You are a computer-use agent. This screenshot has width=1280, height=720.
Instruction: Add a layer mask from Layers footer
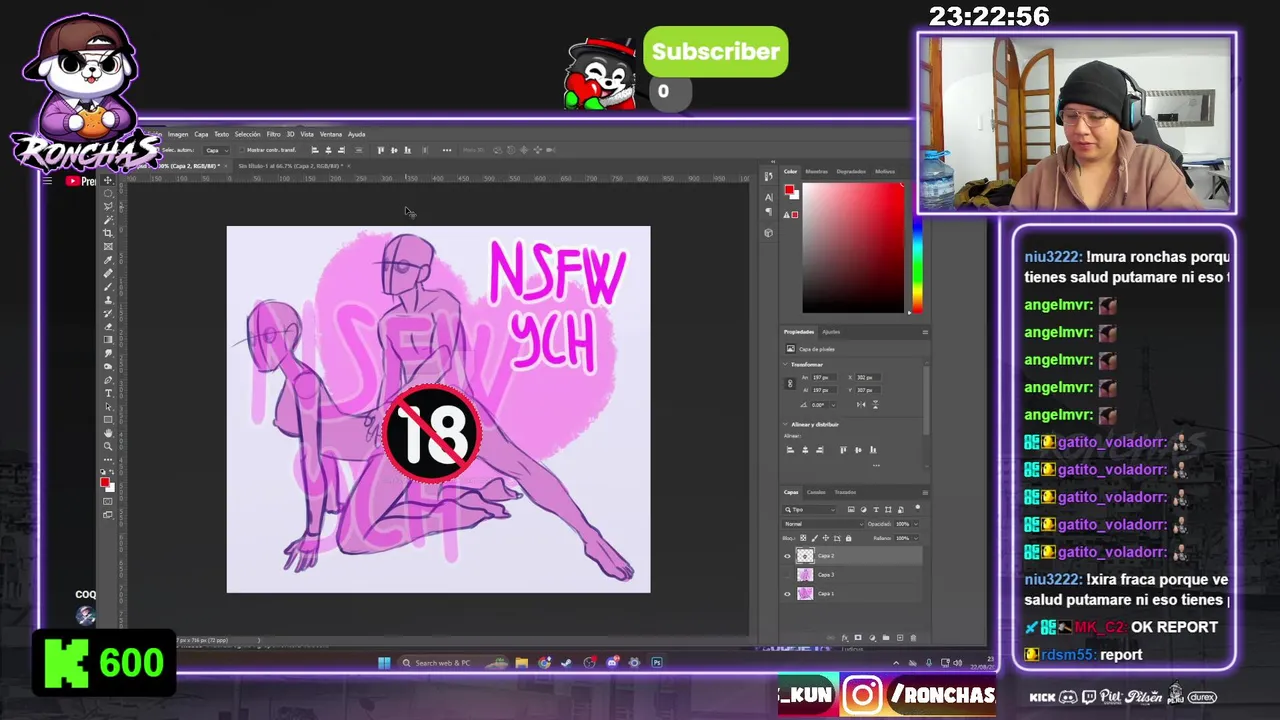pos(858,638)
